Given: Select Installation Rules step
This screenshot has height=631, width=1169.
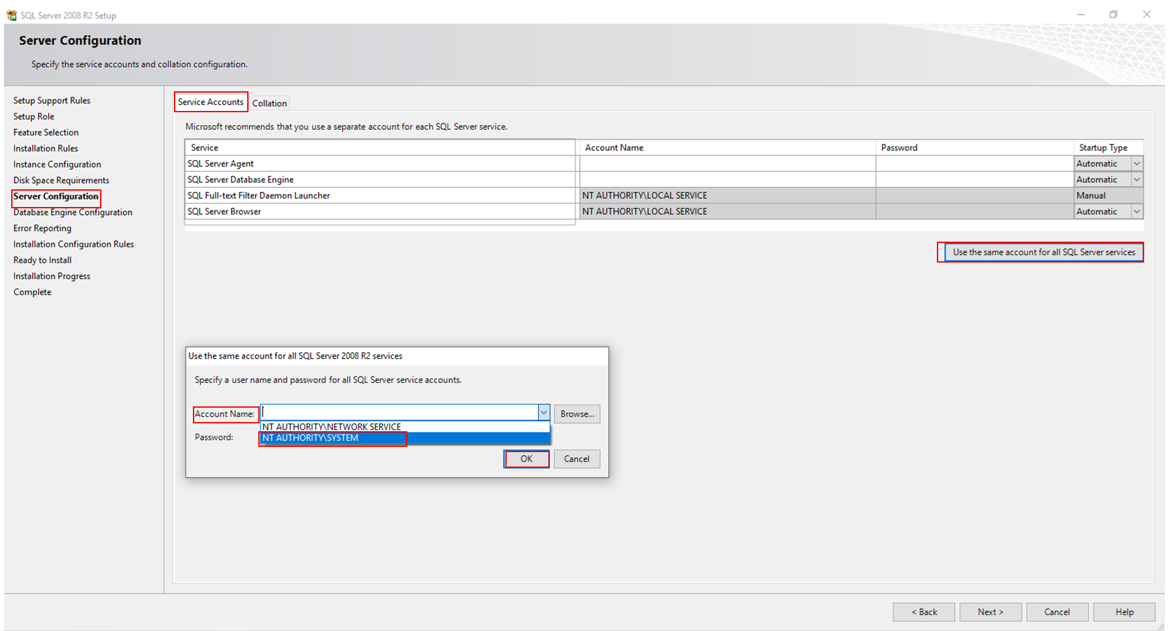Looking at the screenshot, I should [x=45, y=148].
